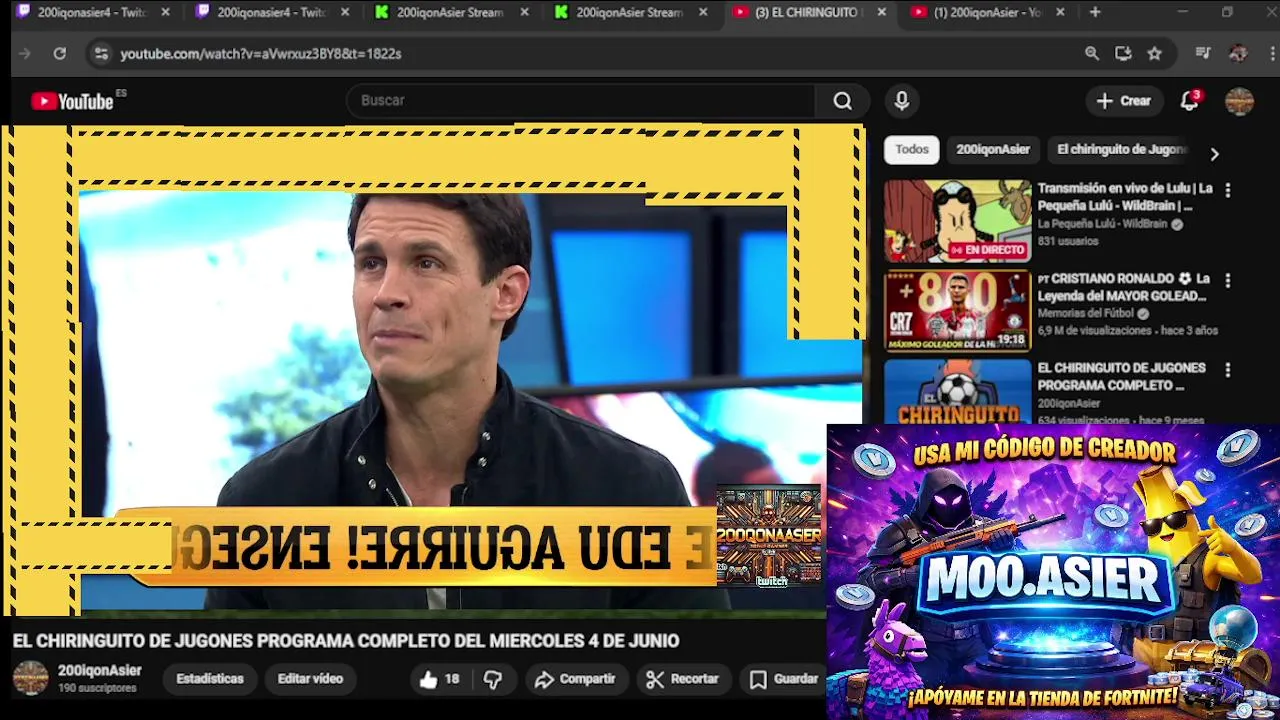Open the browser media controls icon

pos(1203,54)
